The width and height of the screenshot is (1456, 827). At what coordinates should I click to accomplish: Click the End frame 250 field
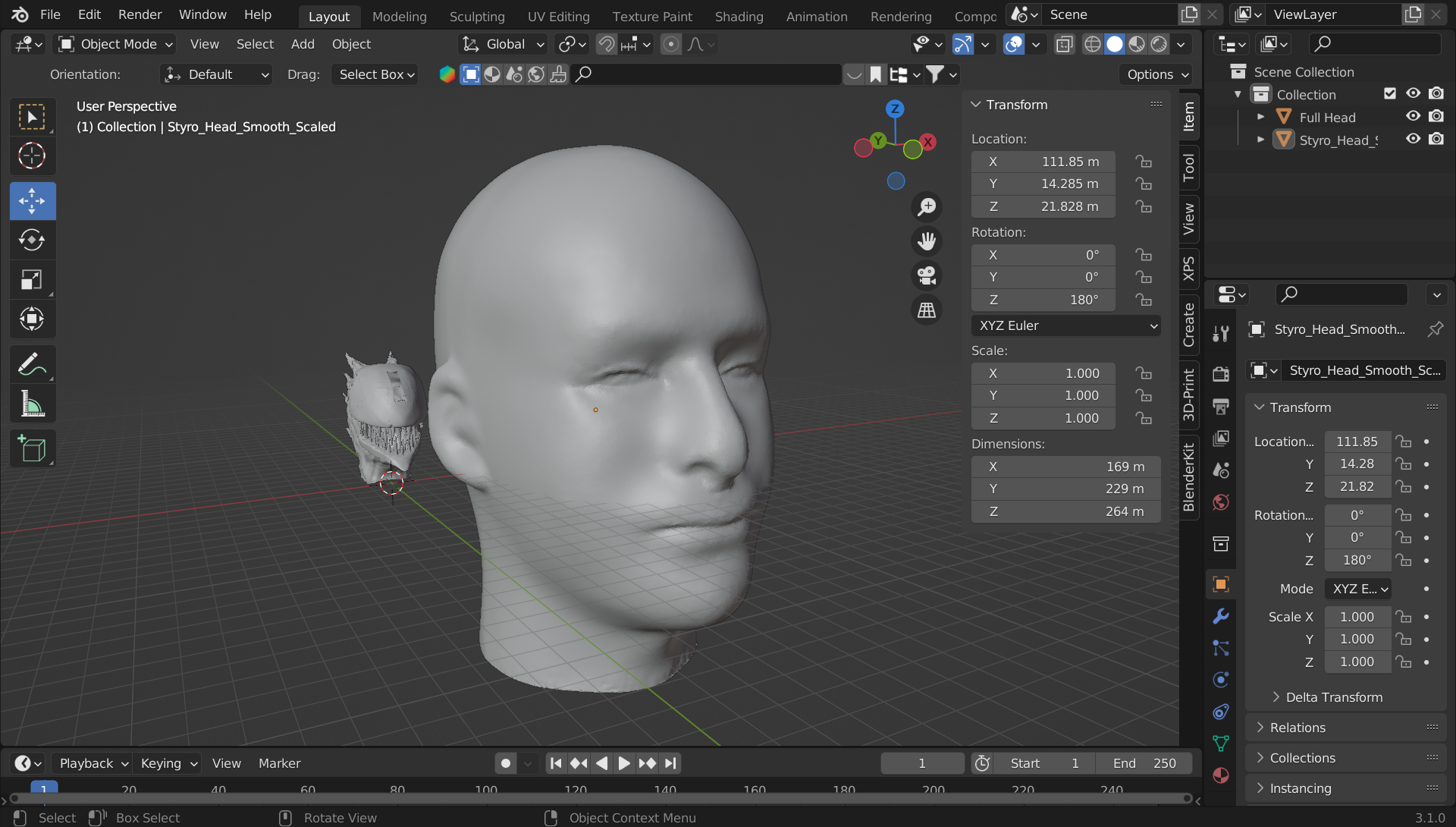(x=1144, y=763)
